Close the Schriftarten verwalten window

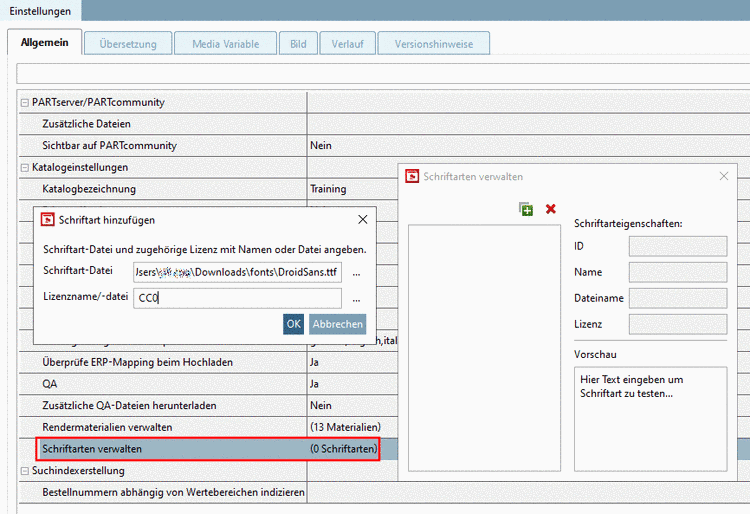[x=724, y=176]
